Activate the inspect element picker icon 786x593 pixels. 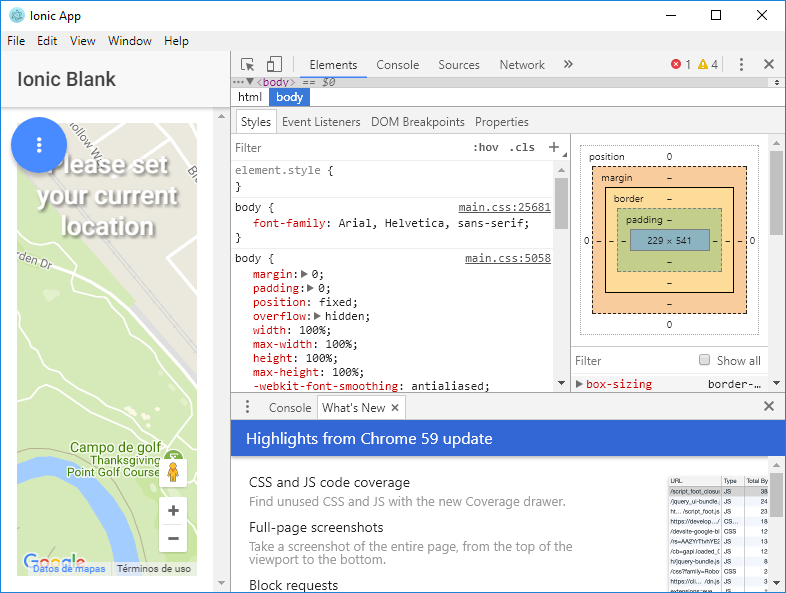[247, 65]
